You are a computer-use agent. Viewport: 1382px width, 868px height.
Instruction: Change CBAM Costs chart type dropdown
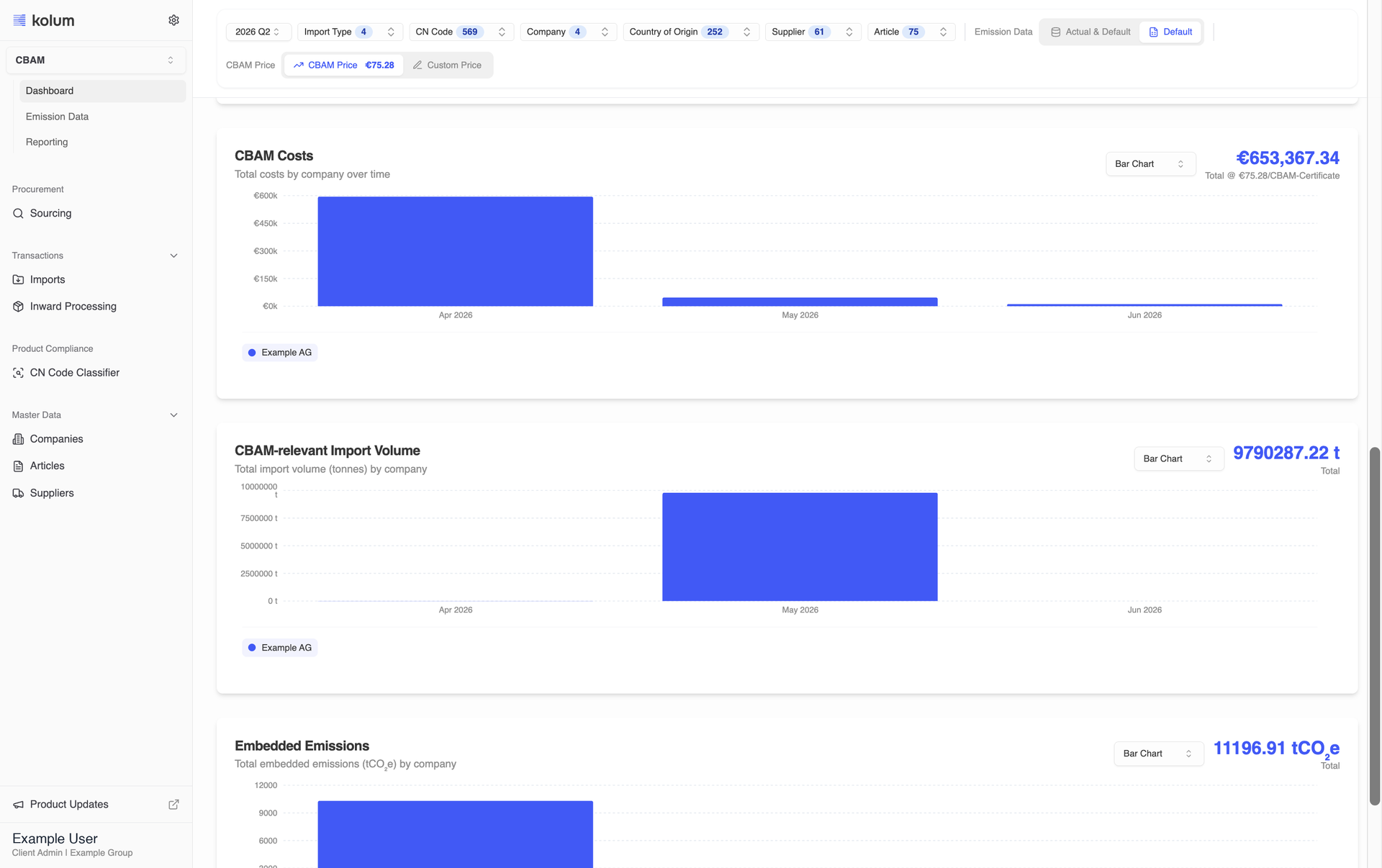coord(1150,164)
